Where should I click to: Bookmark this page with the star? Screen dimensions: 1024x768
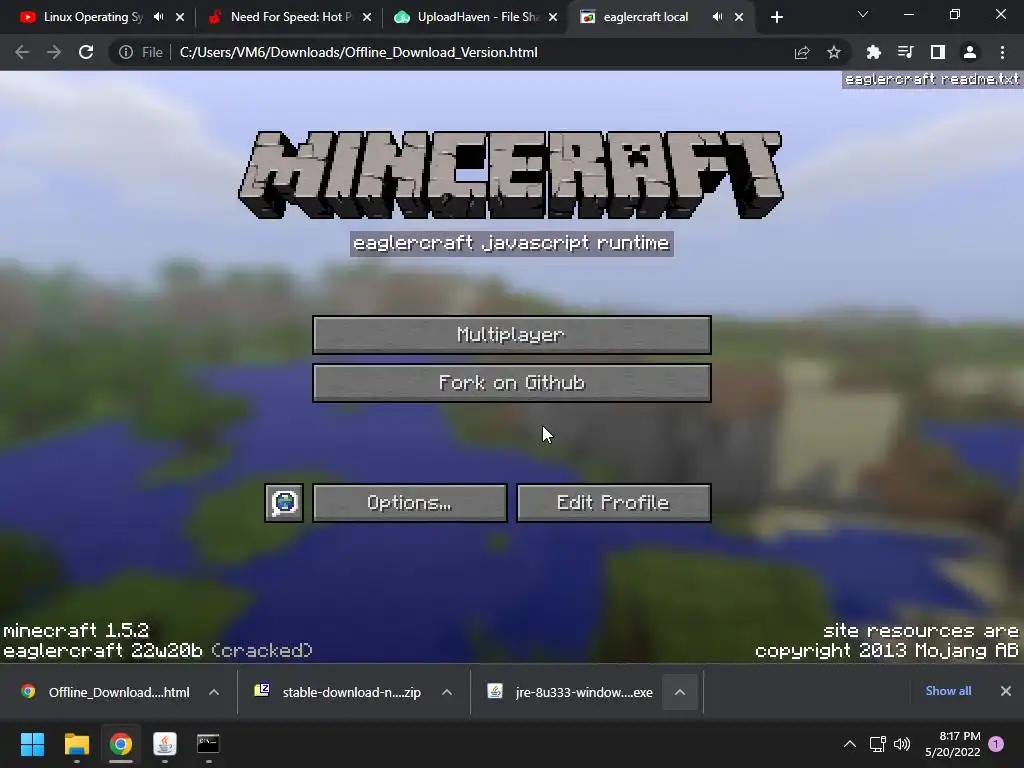[834, 52]
